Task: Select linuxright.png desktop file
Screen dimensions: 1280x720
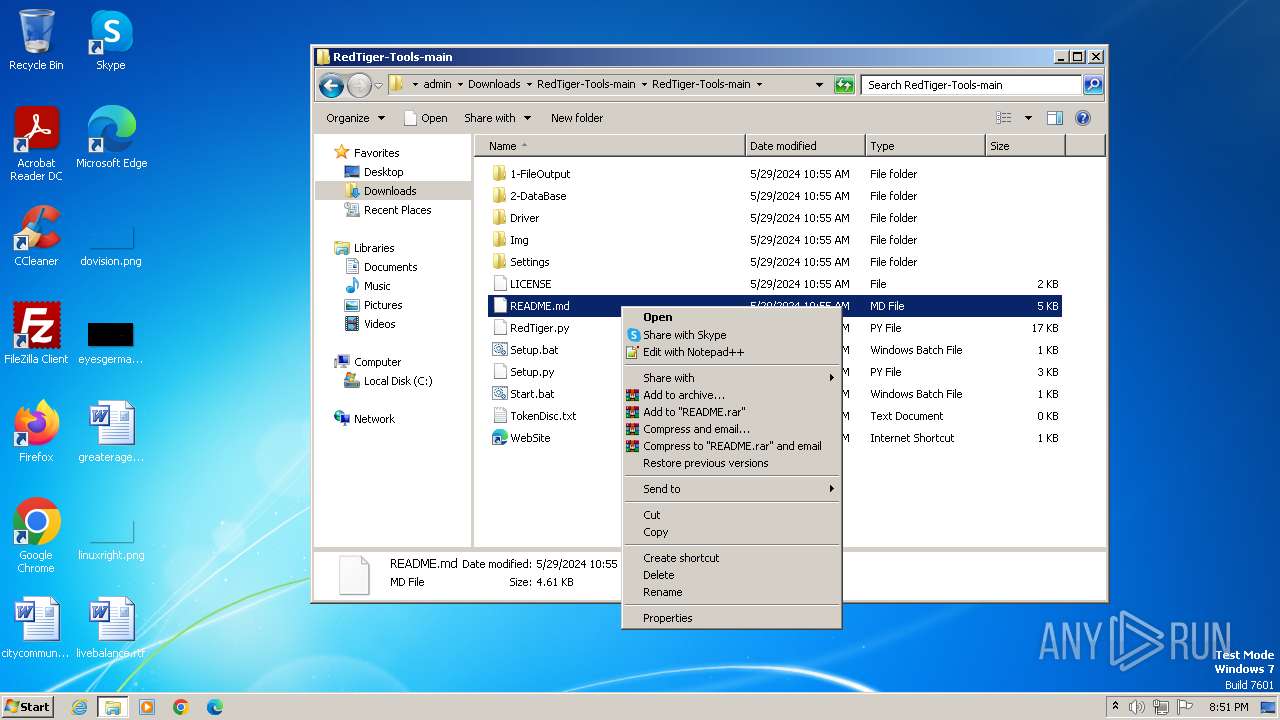Action: pos(111,540)
